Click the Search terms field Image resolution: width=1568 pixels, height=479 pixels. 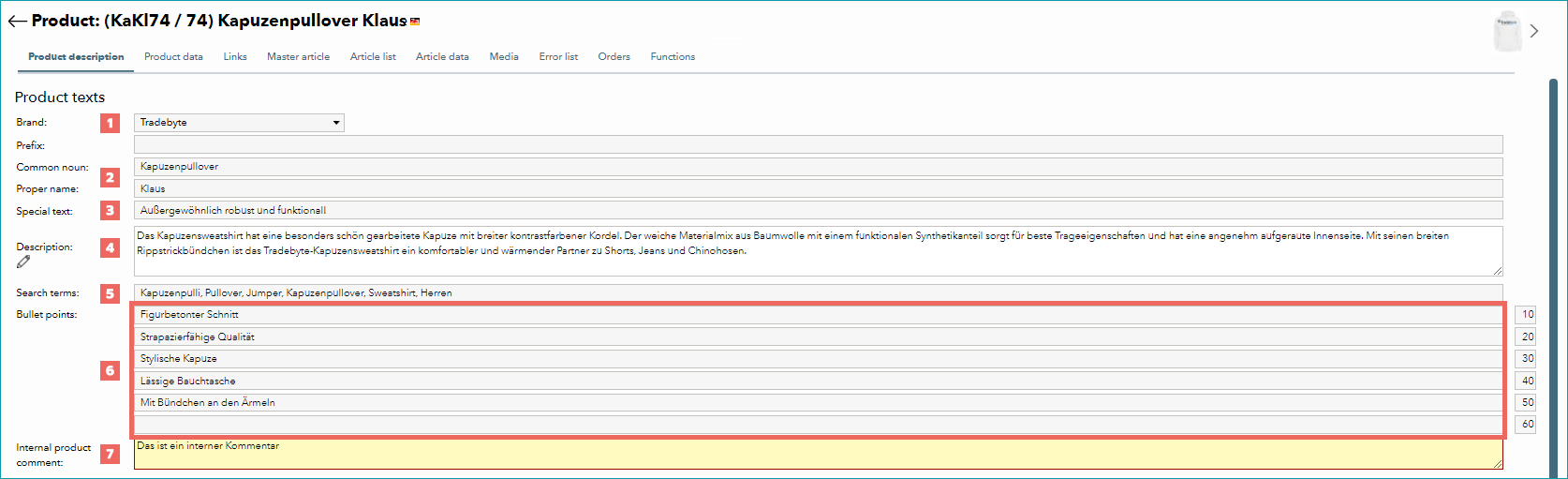pos(819,293)
